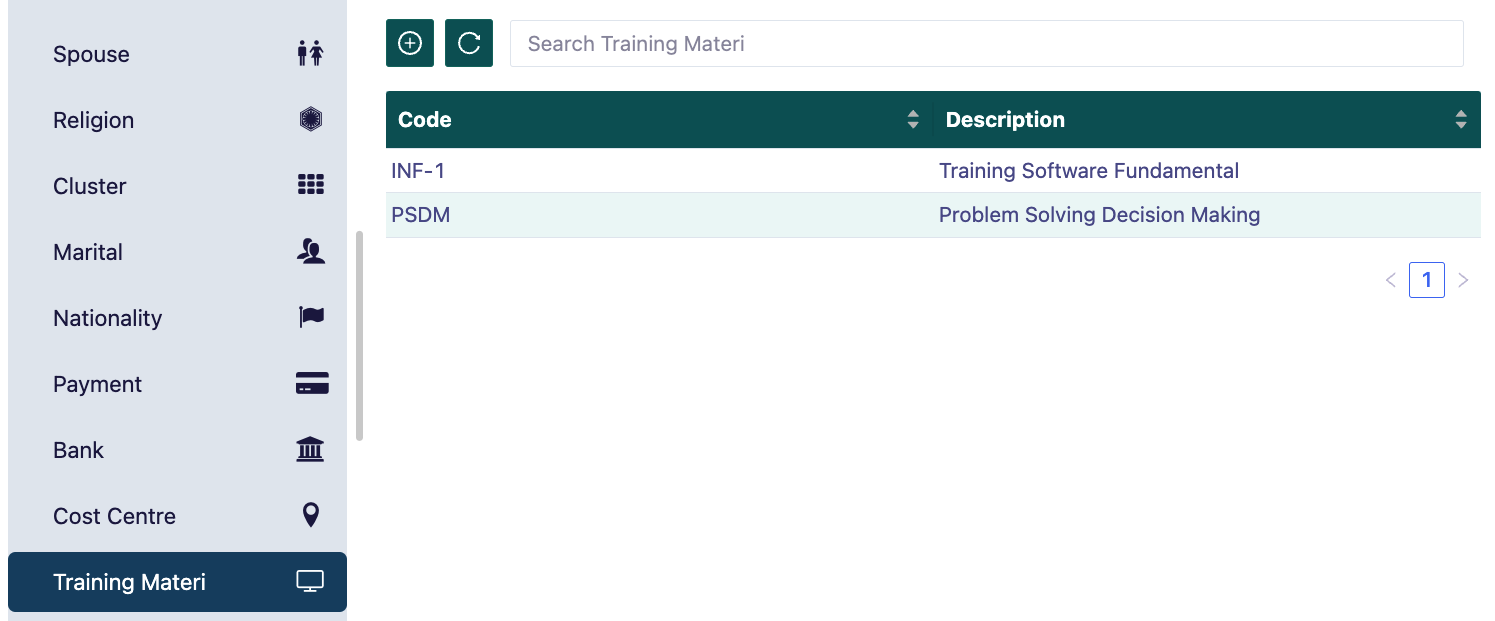The image size is (1495, 621).
Task: Toggle sorting on the Description column
Action: 1463,119
